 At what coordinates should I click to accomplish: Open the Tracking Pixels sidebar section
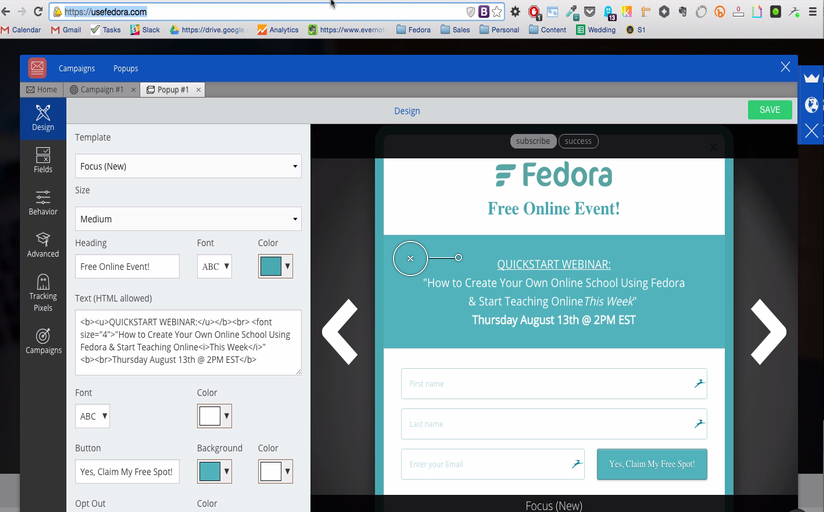coord(43,292)
